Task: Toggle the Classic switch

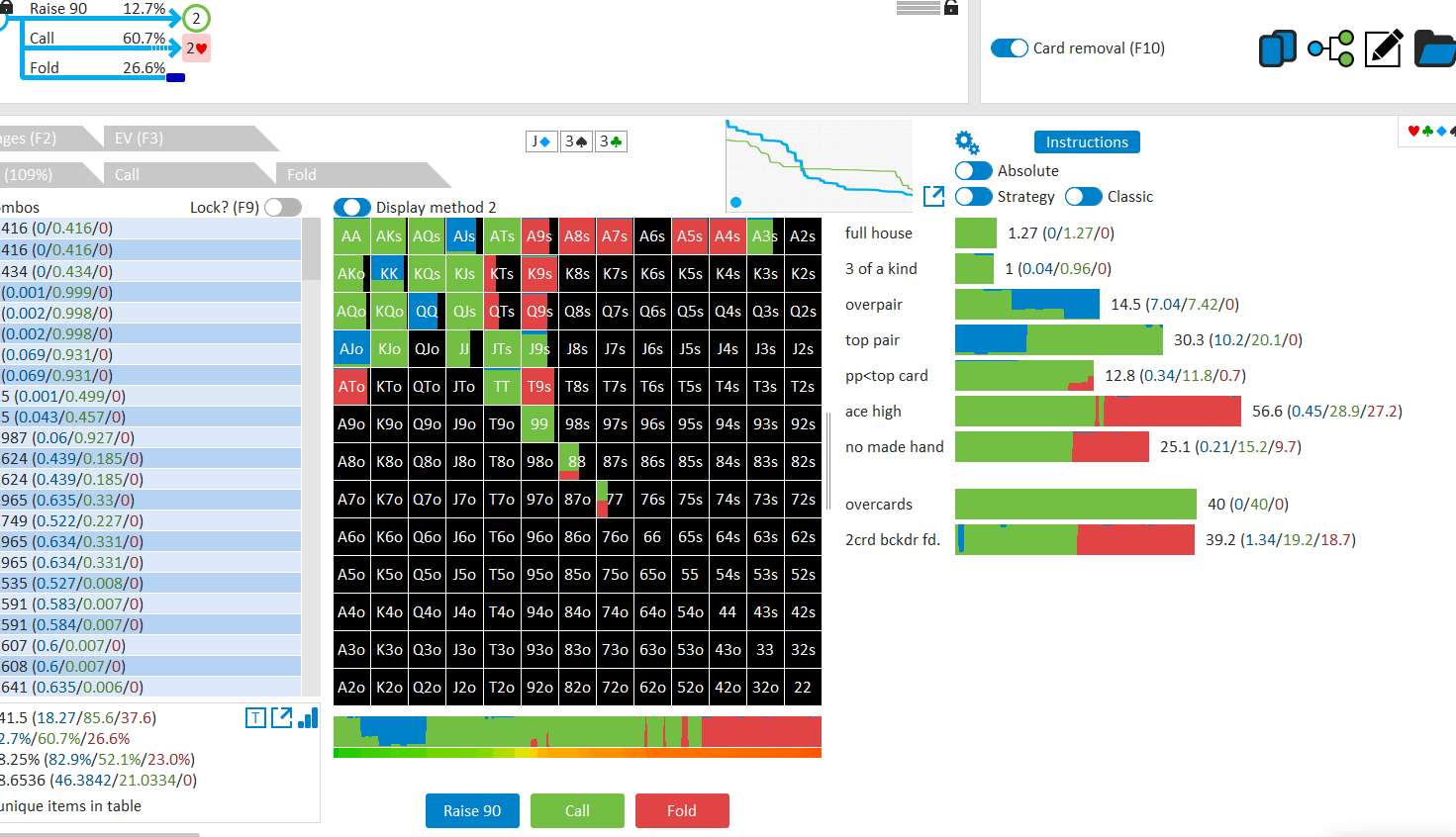Action: tap(1084, 196)
